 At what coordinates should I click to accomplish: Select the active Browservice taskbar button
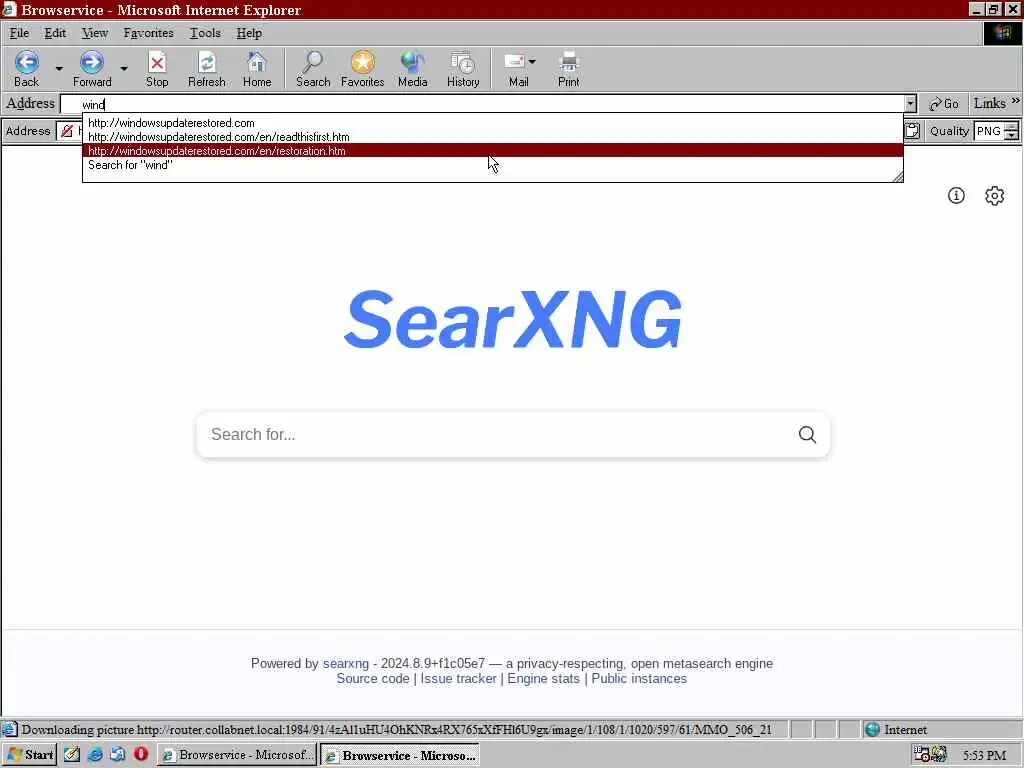click(x=400, y=755)
